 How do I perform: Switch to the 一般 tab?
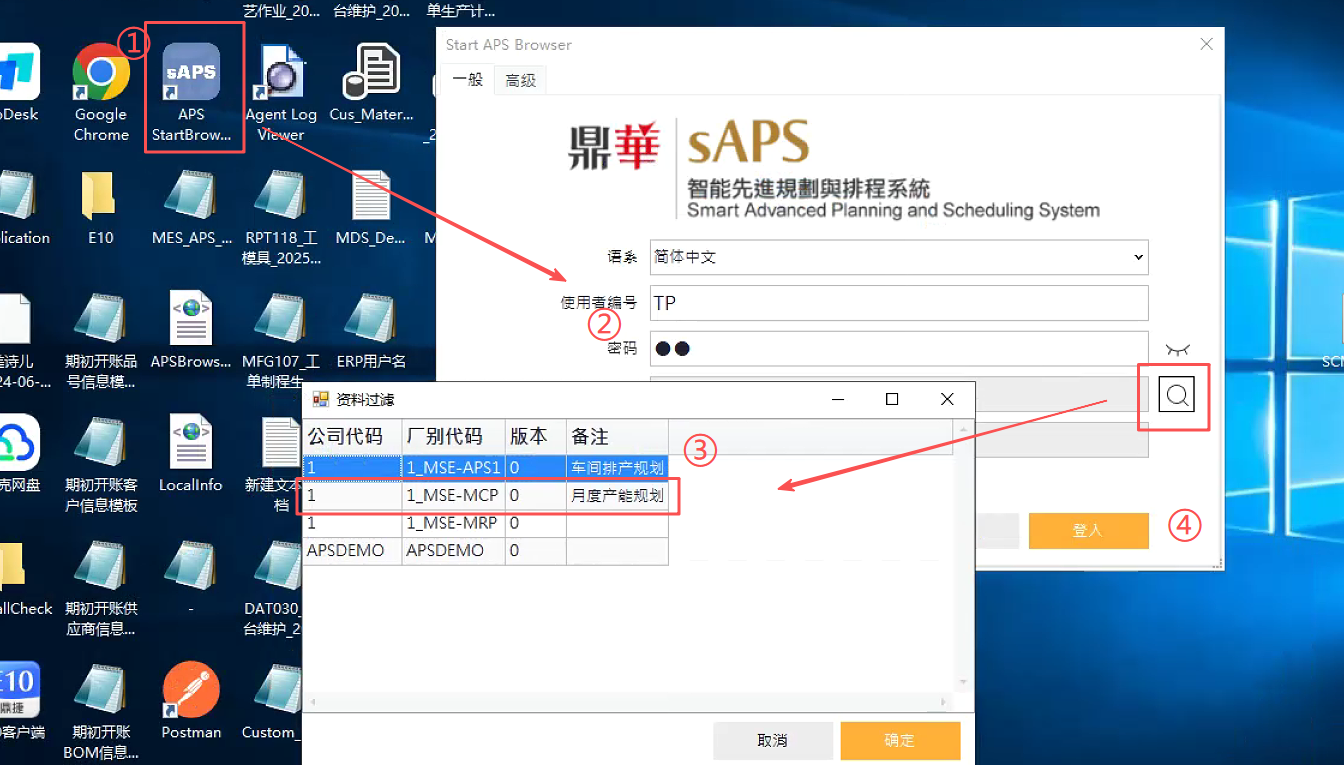[467, 80]
